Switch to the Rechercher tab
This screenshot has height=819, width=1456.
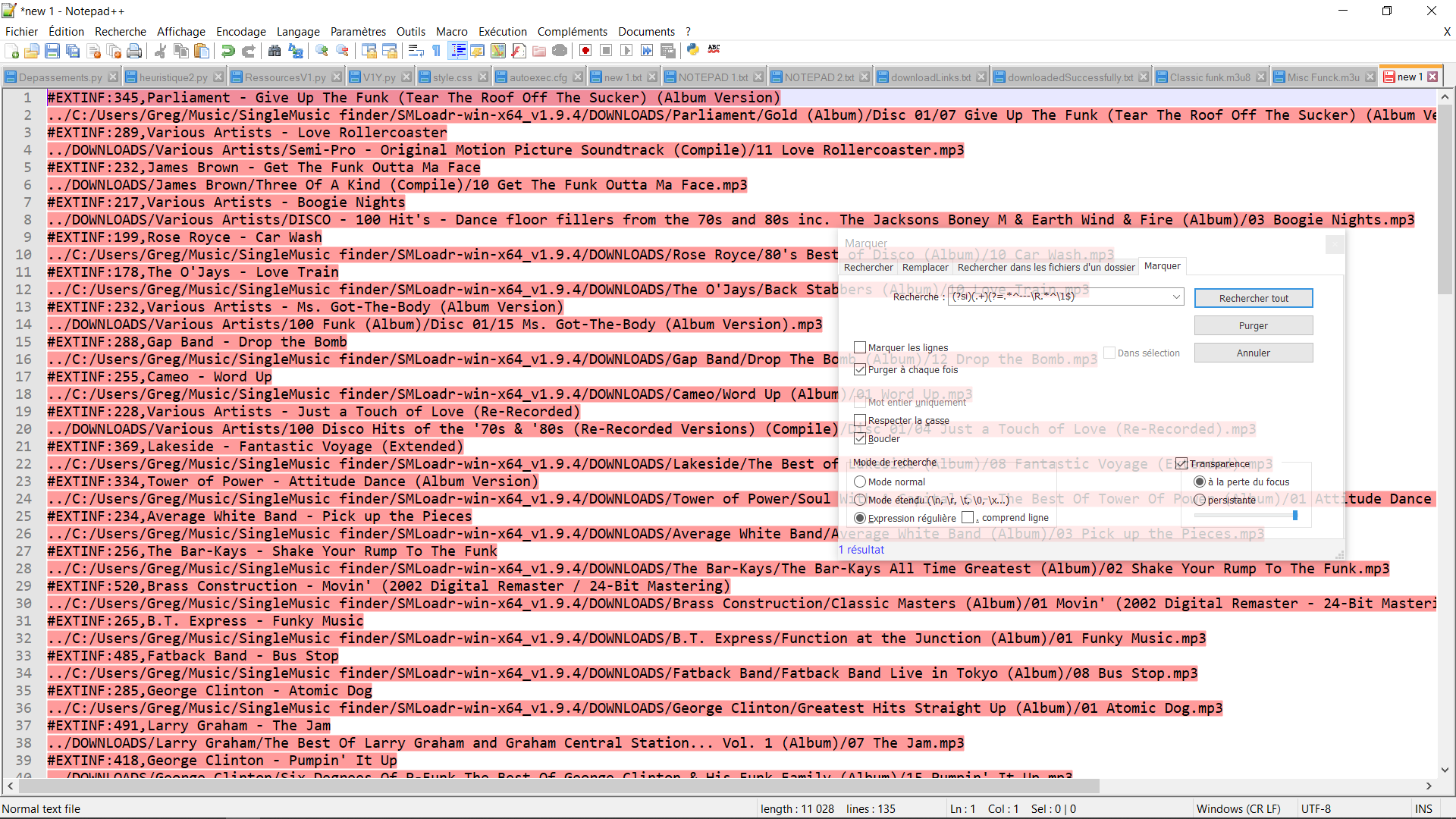(x=868, y=267)
